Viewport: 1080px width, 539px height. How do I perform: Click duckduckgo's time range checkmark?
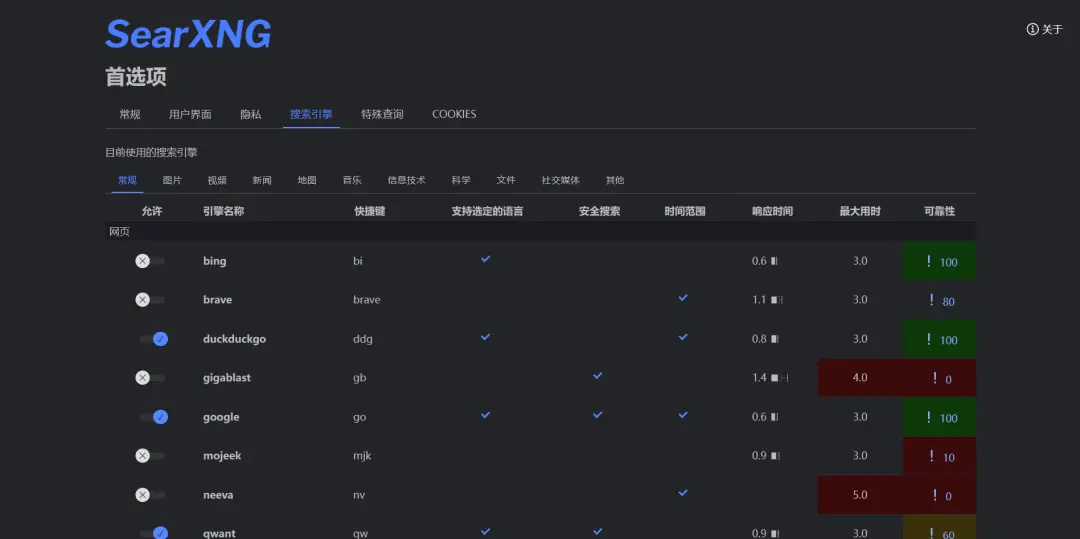(683, 337)
